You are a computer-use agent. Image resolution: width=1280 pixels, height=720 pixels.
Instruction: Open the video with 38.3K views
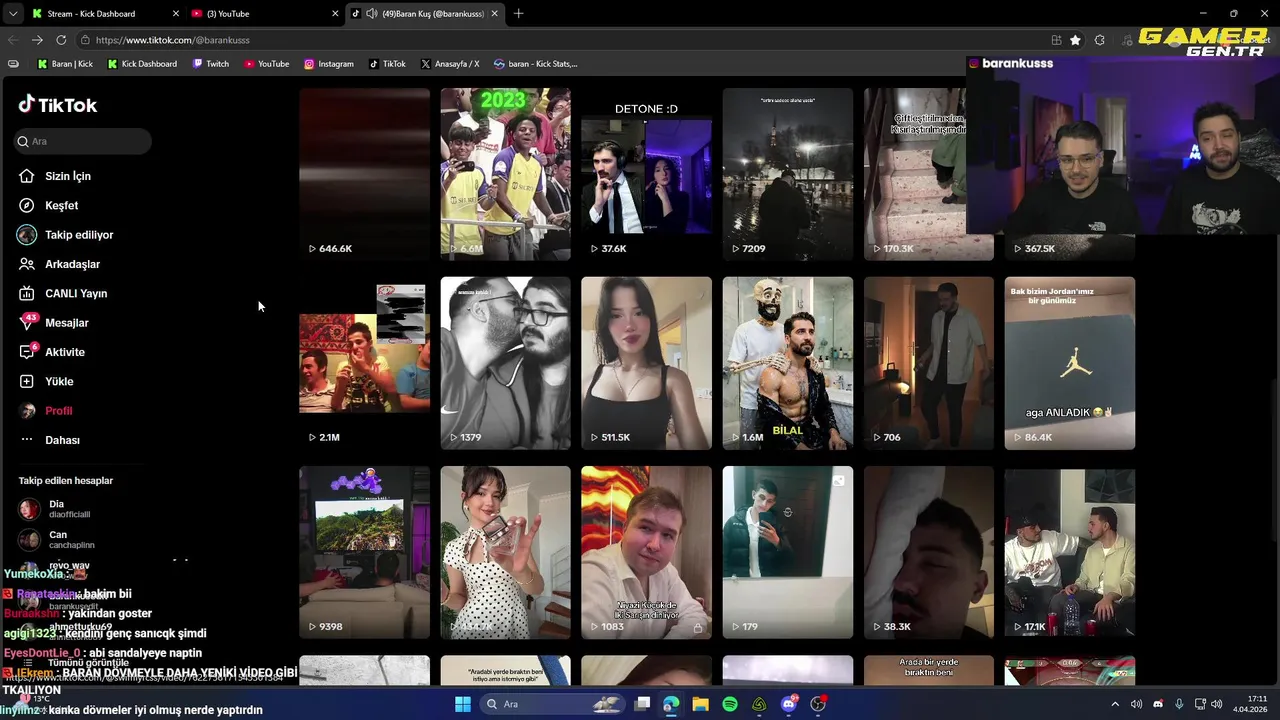point(929,552)
